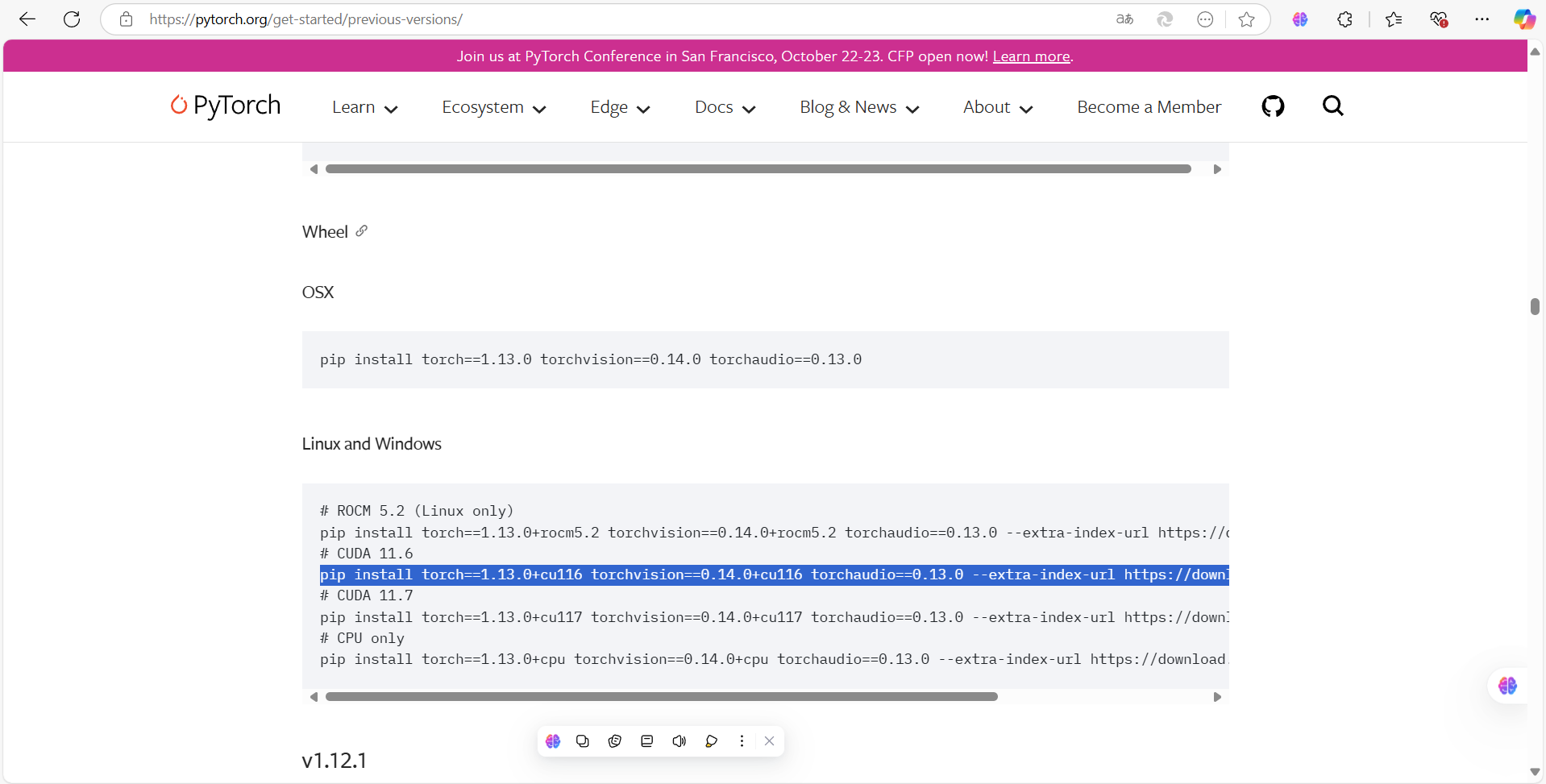Click Linux code block horizontal scrollbar thumb
The image size is (1546, 784).
[x=662, y=697]
